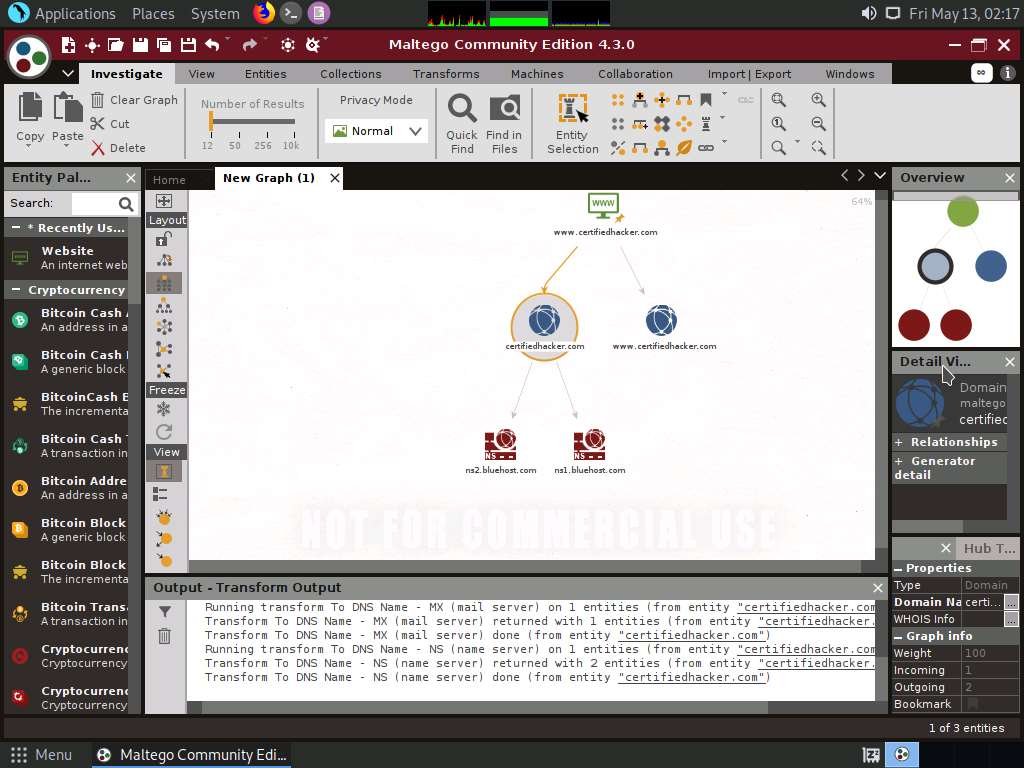The image size is (1024, 768).
Task: Collapse the Properties section
Action: pyautogui.click(x=899, y=568)
